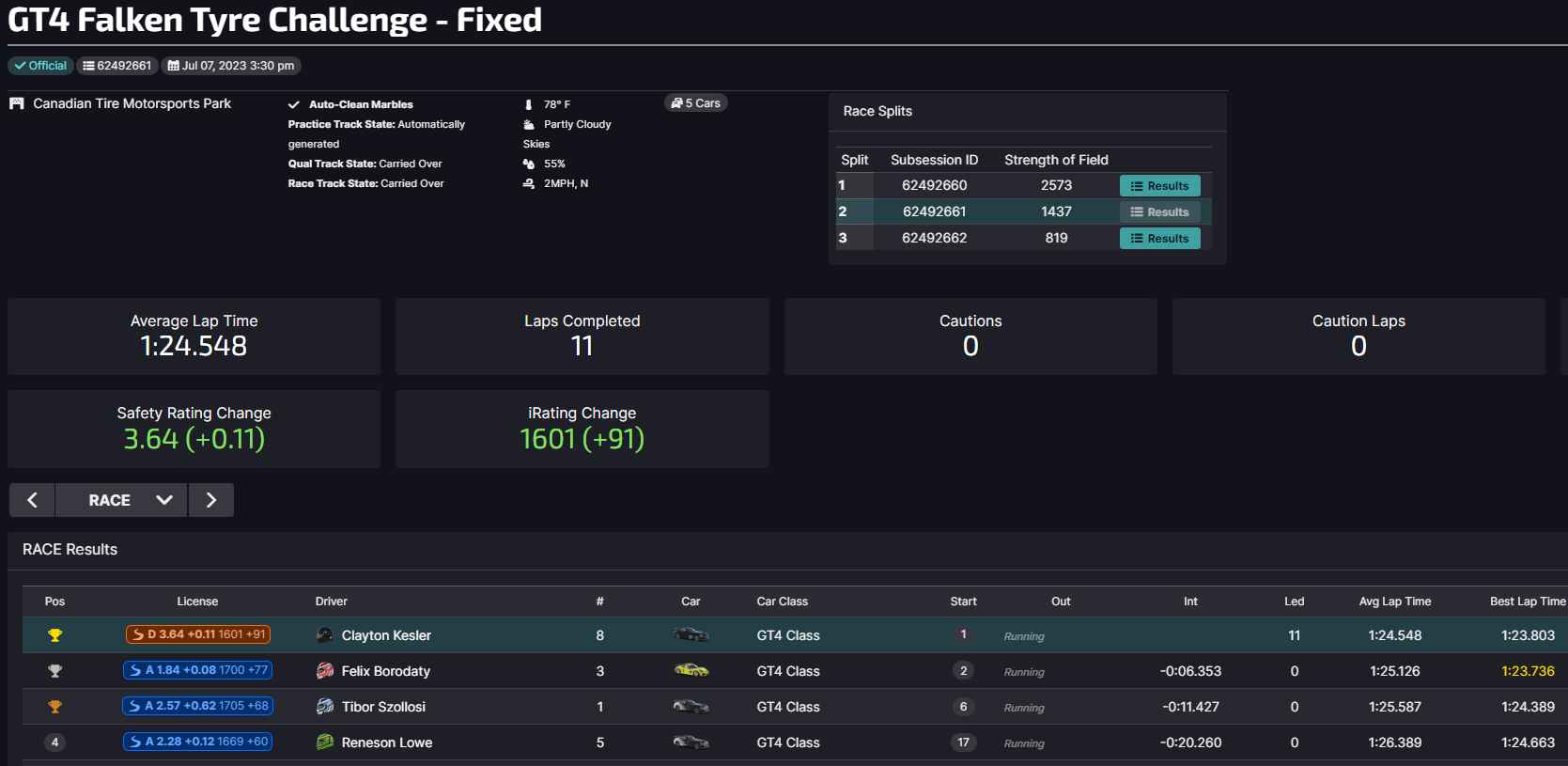
Task: Click the humidity icon next to 55%
Action: [x=528, y=164]
